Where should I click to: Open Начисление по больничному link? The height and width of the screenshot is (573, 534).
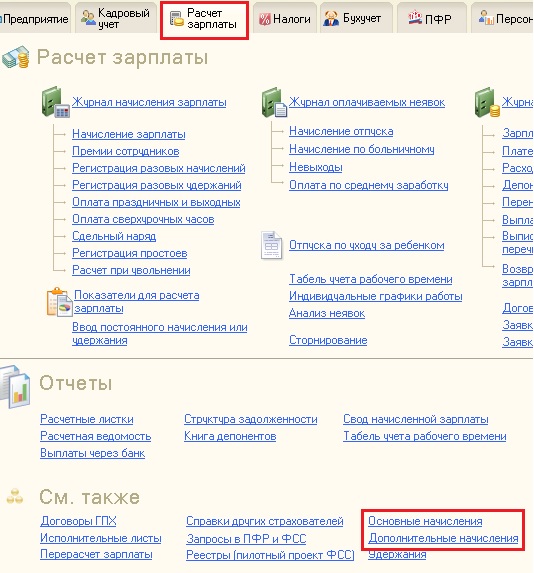361,149
